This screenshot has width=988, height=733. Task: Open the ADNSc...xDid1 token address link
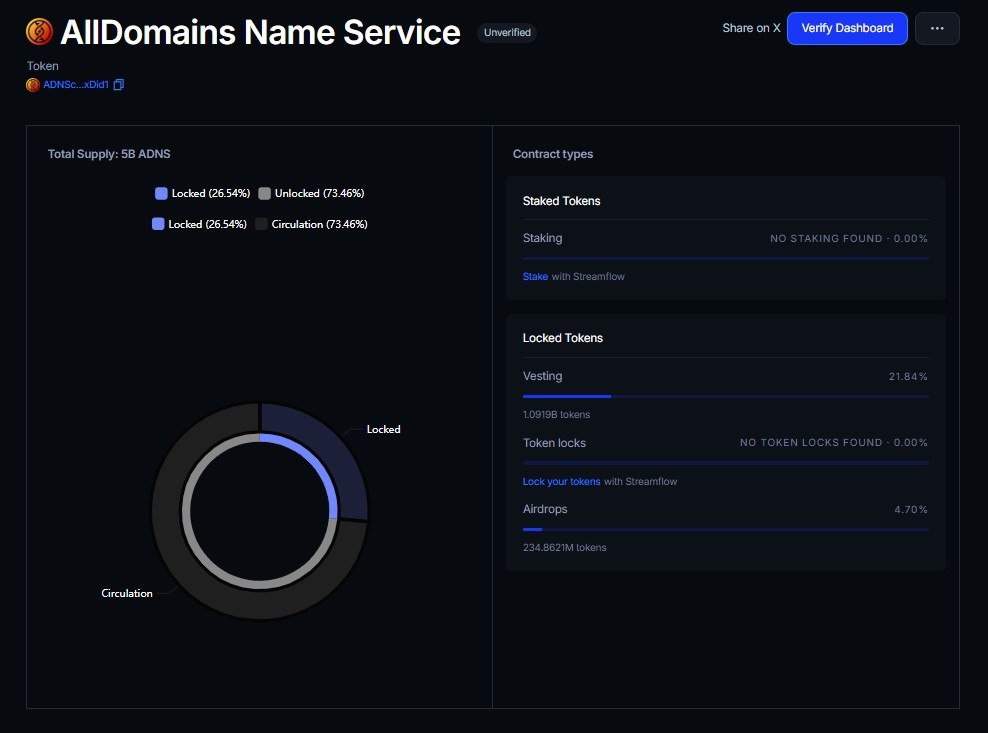coord(76,84)
